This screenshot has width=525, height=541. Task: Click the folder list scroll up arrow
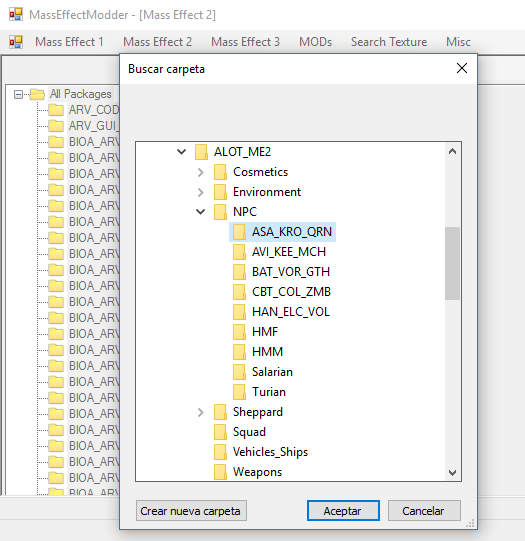[x=453, y=151]
